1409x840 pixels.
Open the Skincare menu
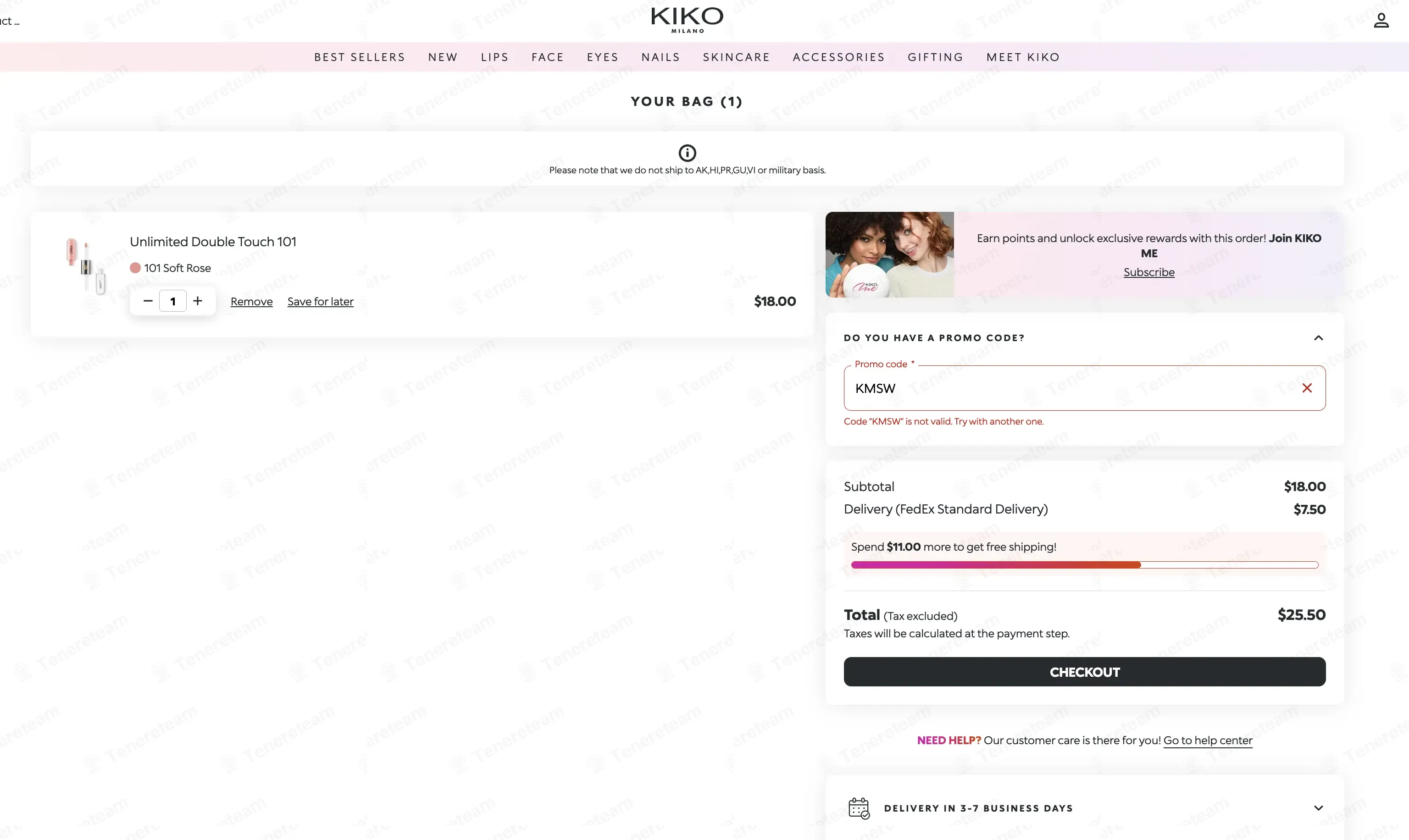tap(737, 57)
